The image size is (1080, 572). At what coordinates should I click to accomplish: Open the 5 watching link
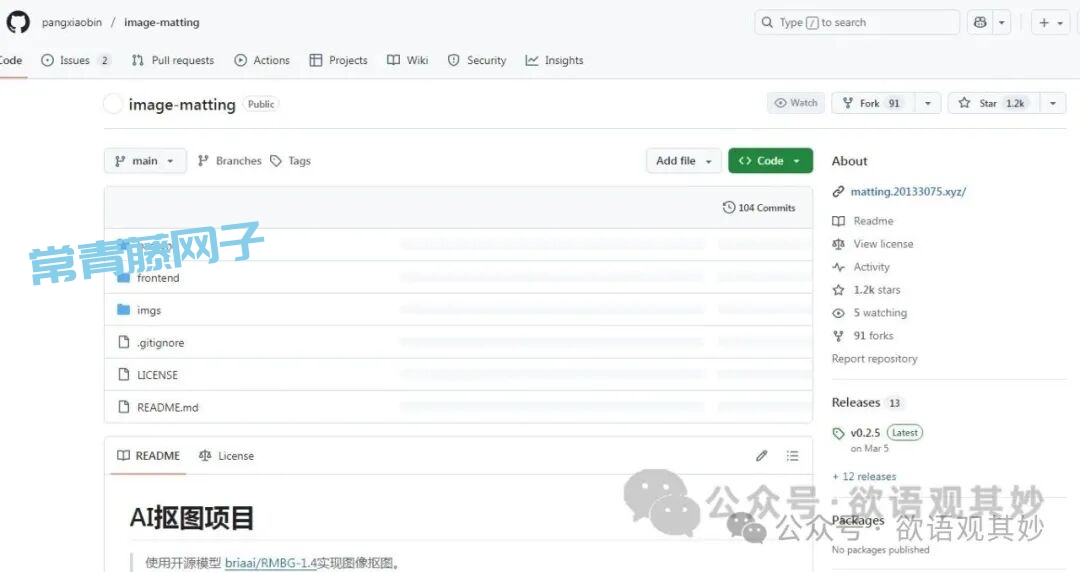coord(880,313)
